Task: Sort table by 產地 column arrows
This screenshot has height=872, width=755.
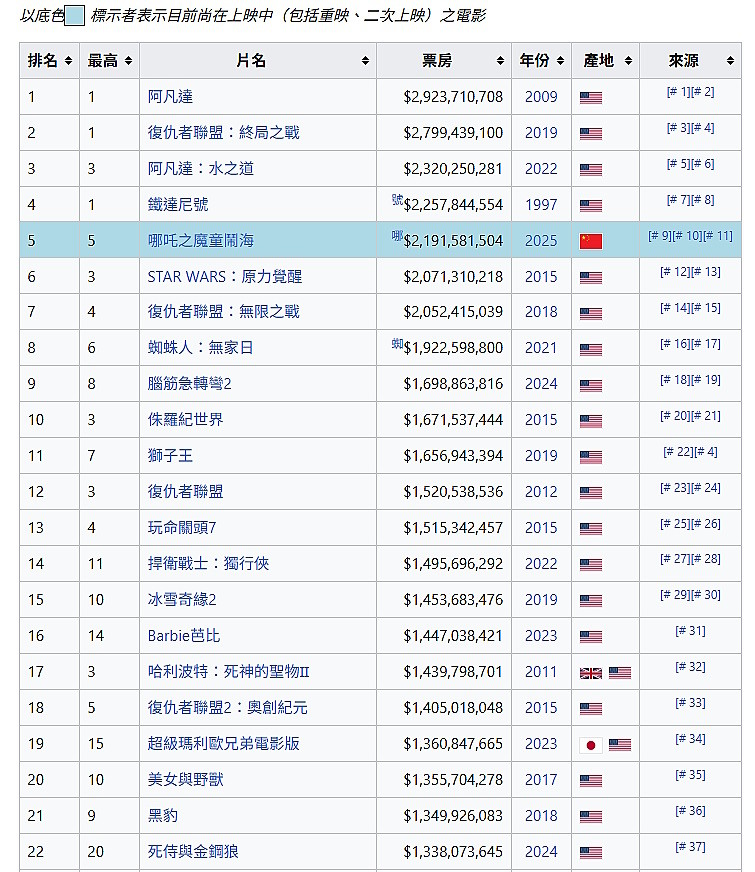Action: 628,61
